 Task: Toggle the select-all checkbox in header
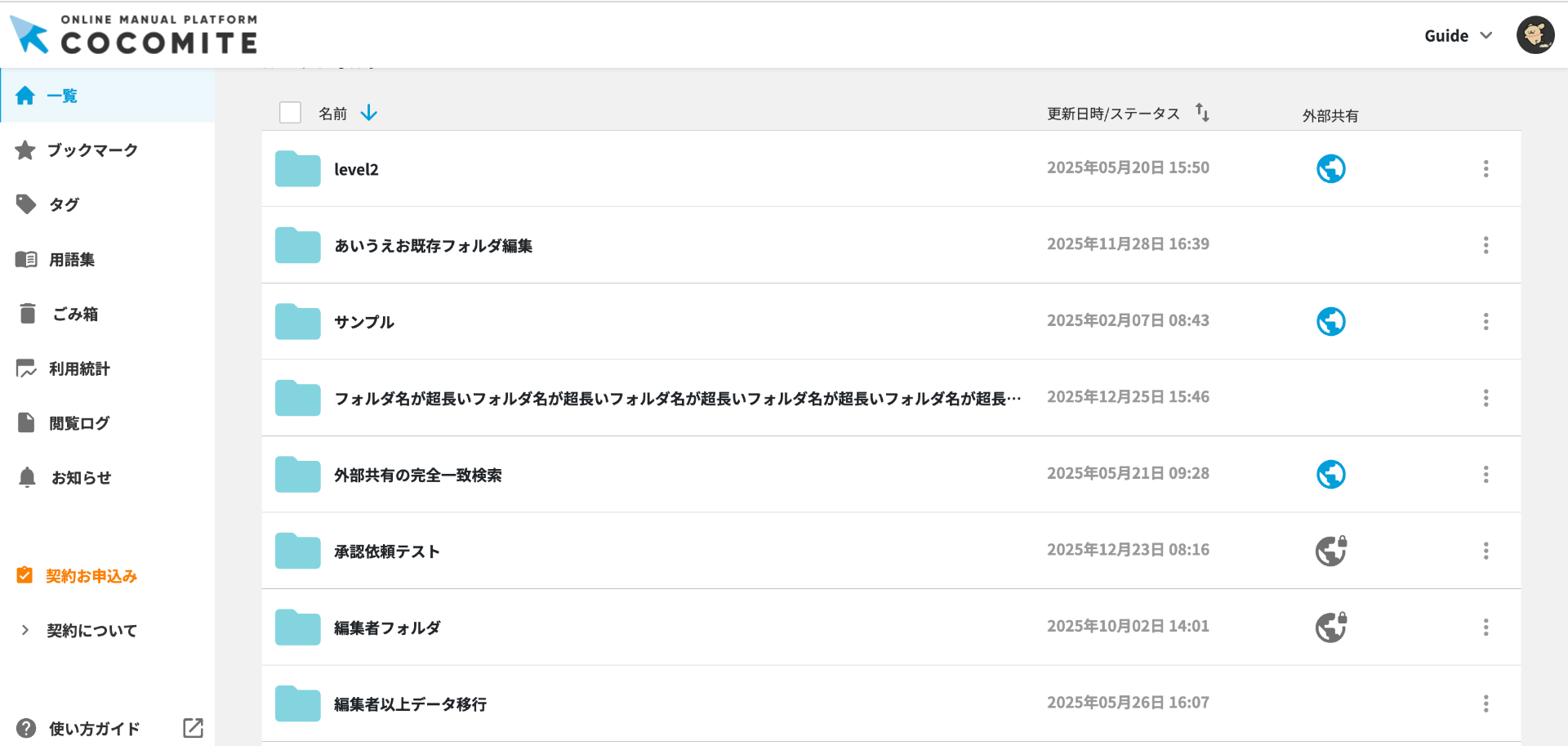pyautogui.click(x=290, y=113)
